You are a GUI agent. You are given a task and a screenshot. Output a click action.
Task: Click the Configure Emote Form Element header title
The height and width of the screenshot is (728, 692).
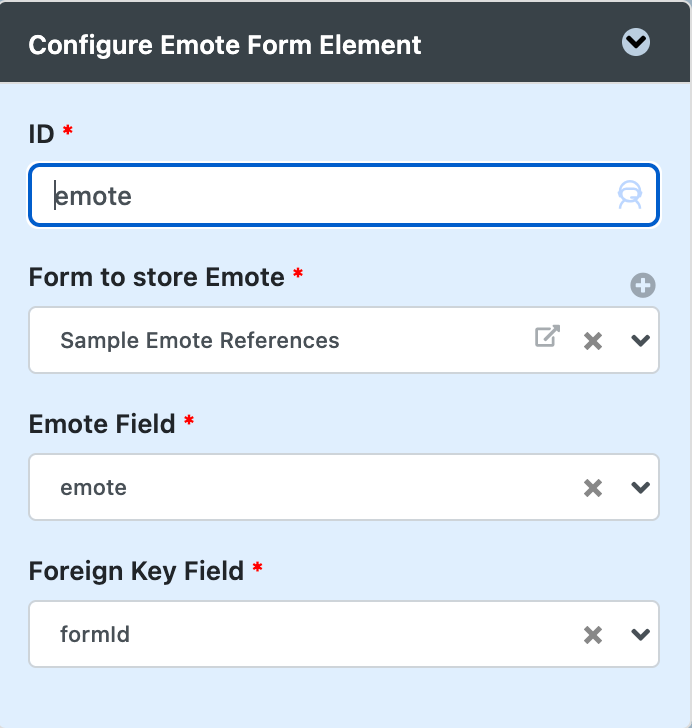pyautogui.click(x=225, y=46)
